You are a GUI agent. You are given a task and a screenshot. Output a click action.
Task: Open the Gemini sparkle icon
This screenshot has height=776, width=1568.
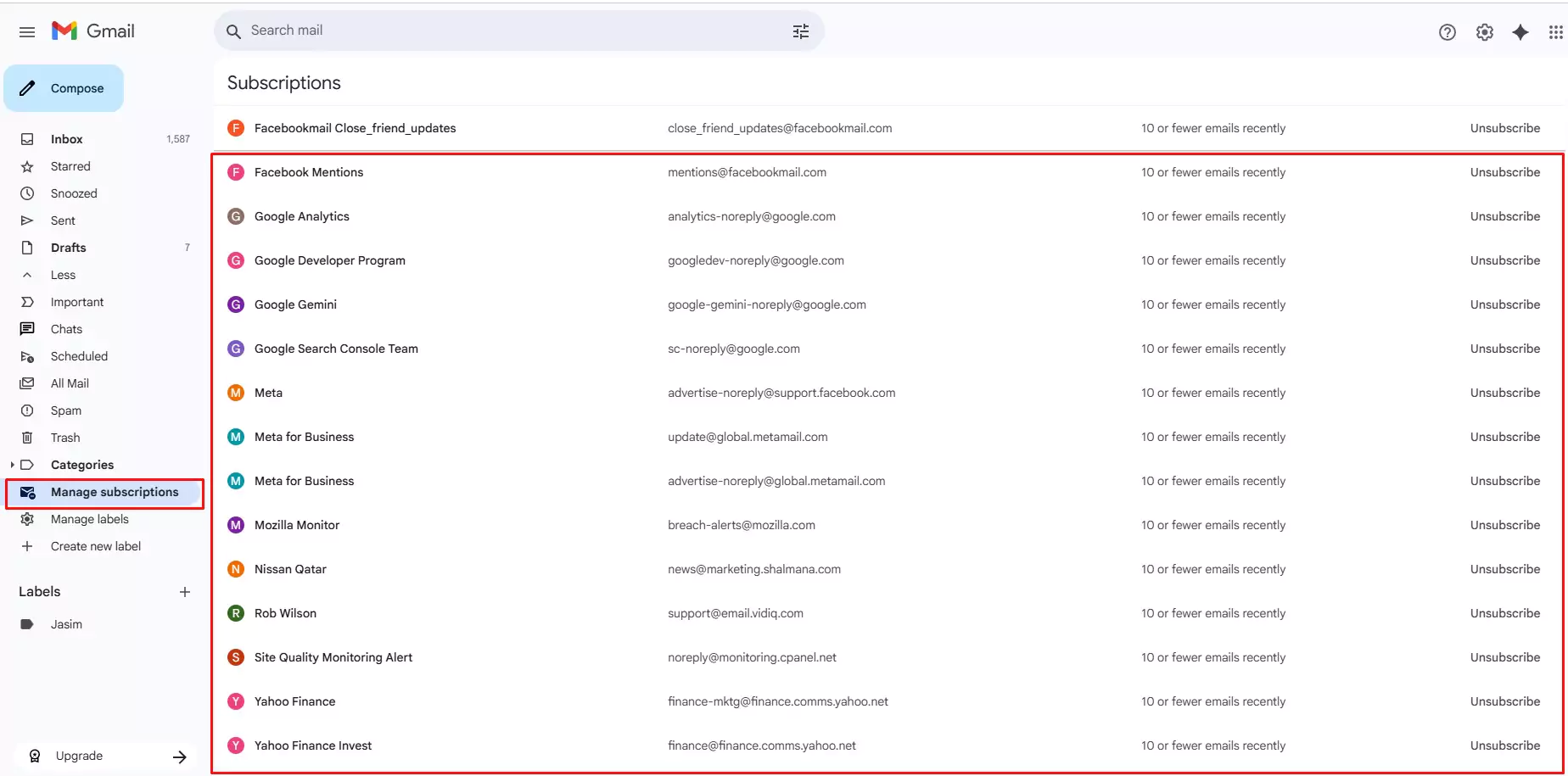point(1520,32)
